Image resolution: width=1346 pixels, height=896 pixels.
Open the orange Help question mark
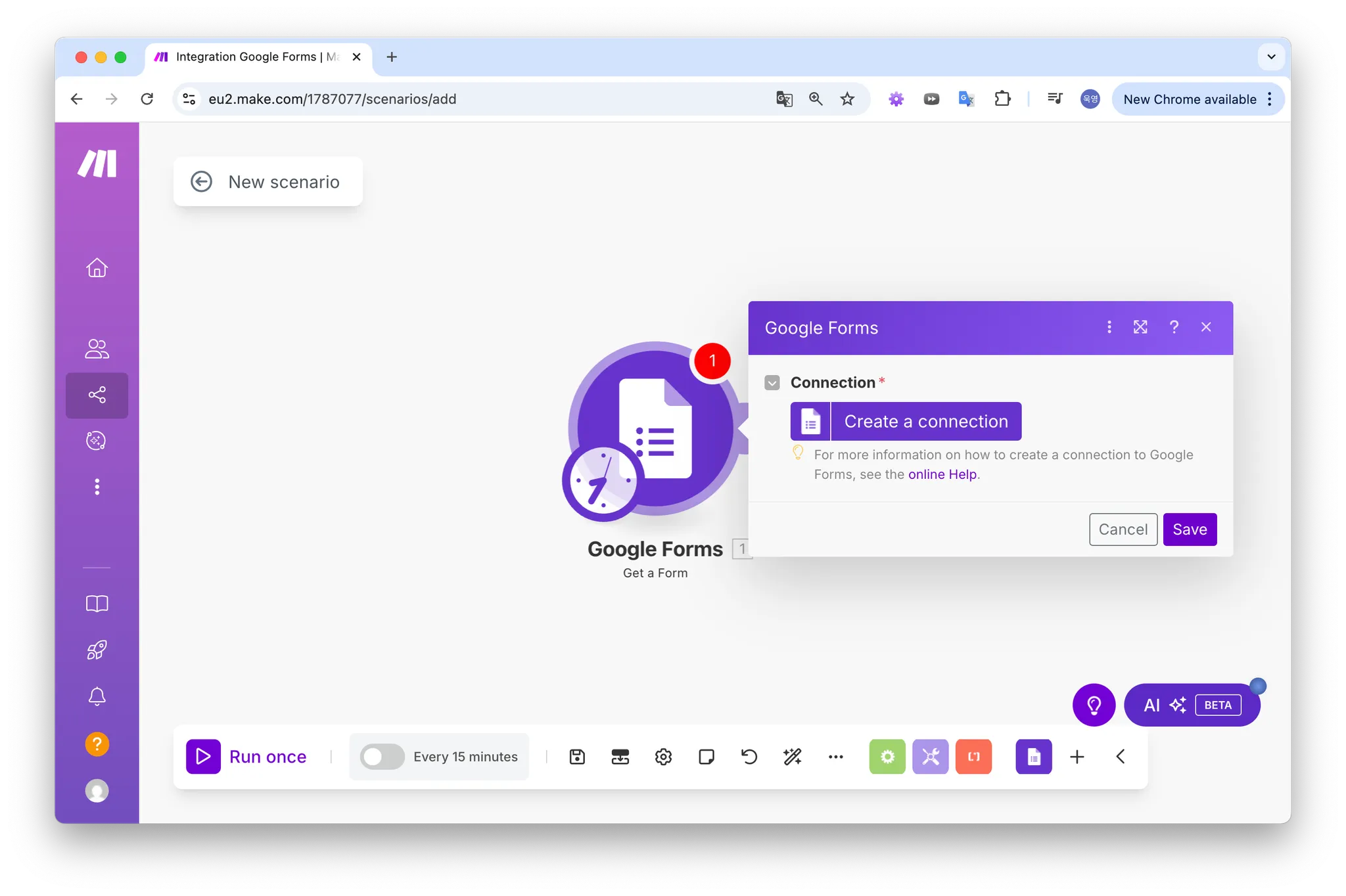point(97,744)
